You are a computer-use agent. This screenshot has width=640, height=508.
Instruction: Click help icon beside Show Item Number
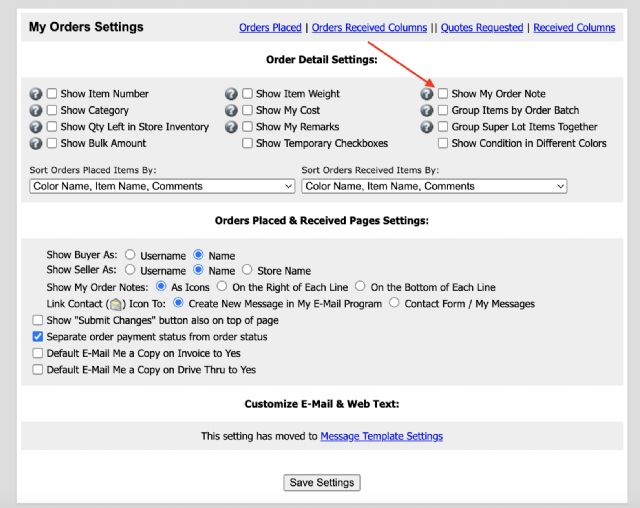37,94
